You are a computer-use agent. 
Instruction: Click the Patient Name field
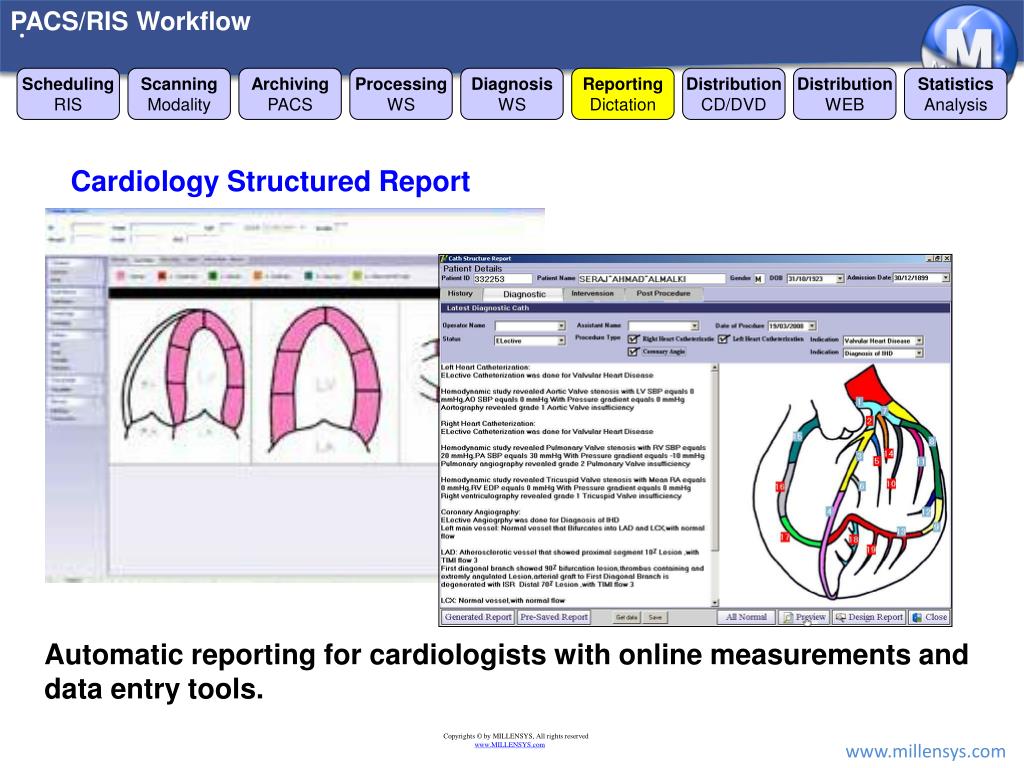(x=651, y=279)
